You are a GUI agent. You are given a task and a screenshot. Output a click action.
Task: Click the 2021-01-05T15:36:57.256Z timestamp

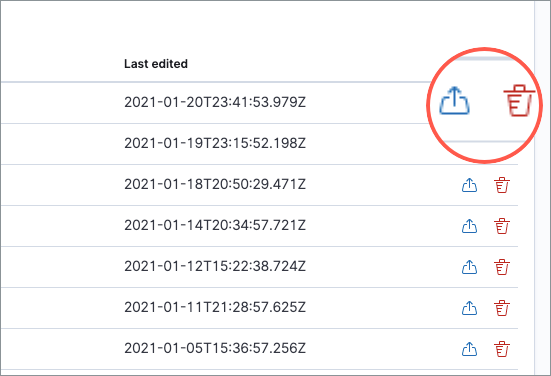click(x=215, y=348)
